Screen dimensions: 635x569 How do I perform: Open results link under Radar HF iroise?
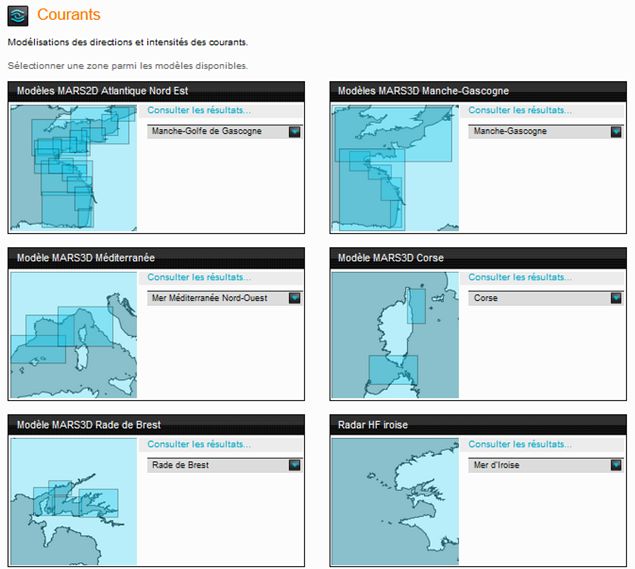click(520, 444)
